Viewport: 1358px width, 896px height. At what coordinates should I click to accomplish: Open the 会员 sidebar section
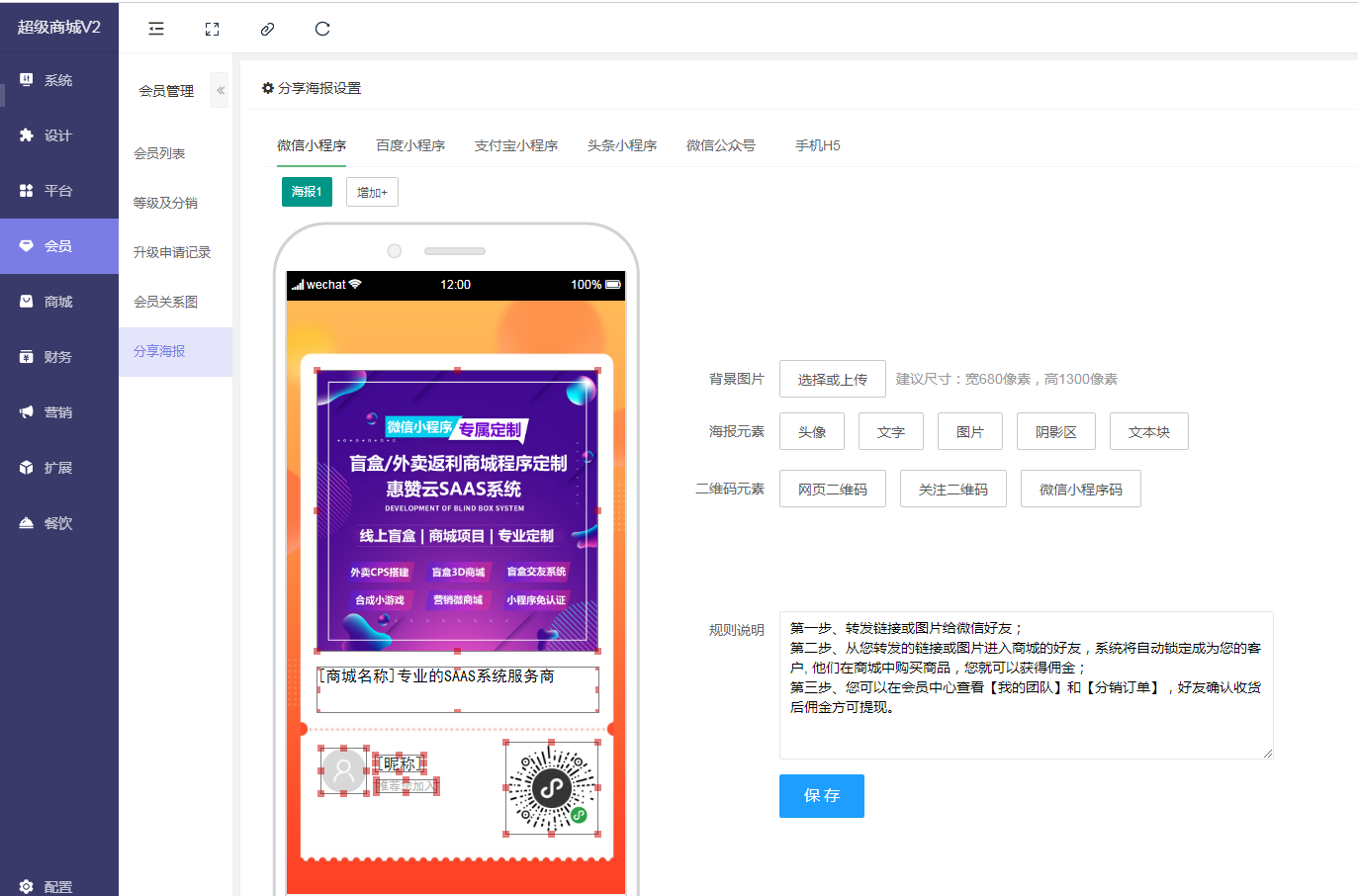(59, 246)
